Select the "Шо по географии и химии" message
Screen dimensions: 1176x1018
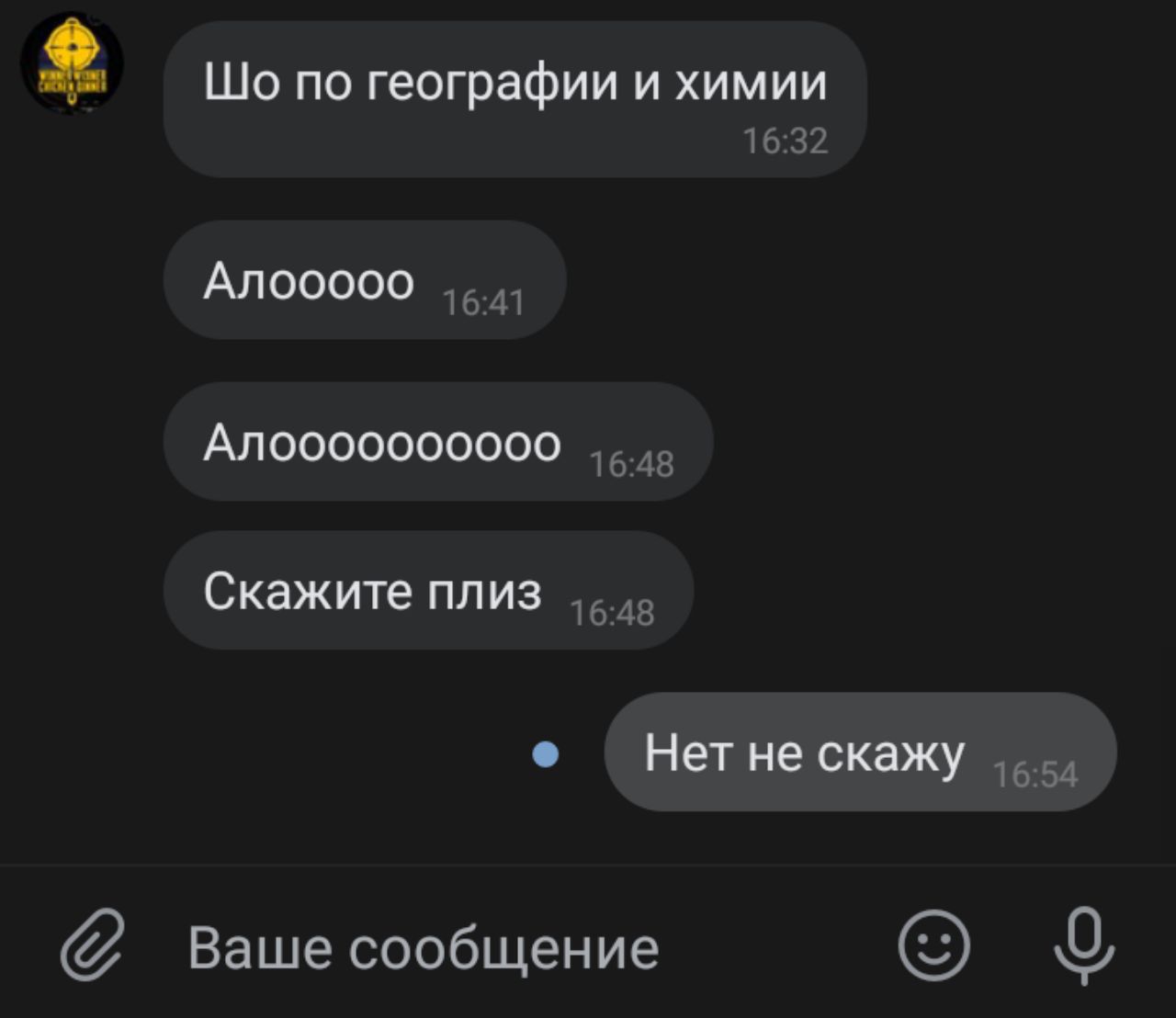[514, 99]
